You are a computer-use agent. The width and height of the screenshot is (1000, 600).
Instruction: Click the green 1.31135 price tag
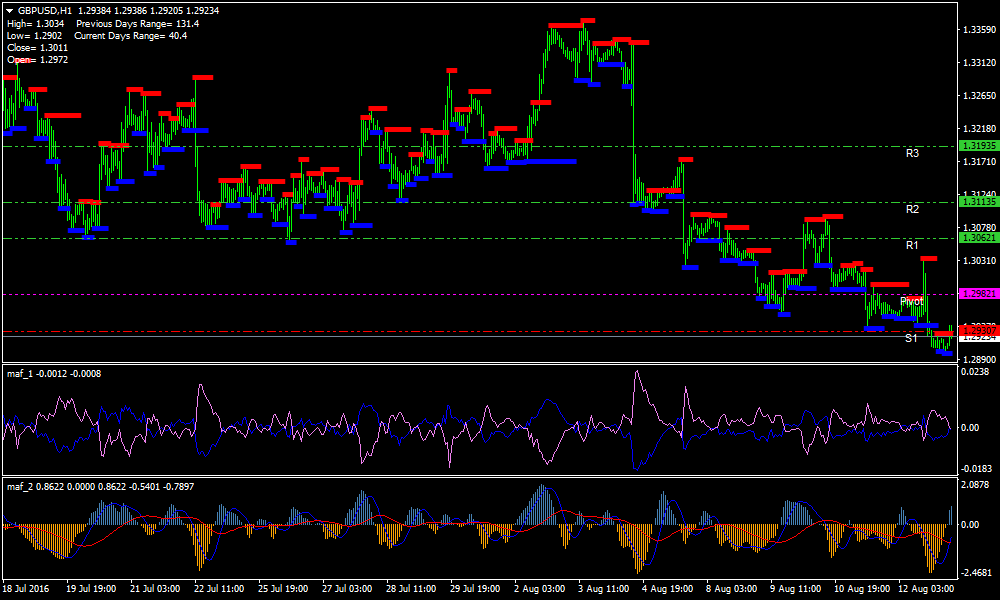[978, 202]
